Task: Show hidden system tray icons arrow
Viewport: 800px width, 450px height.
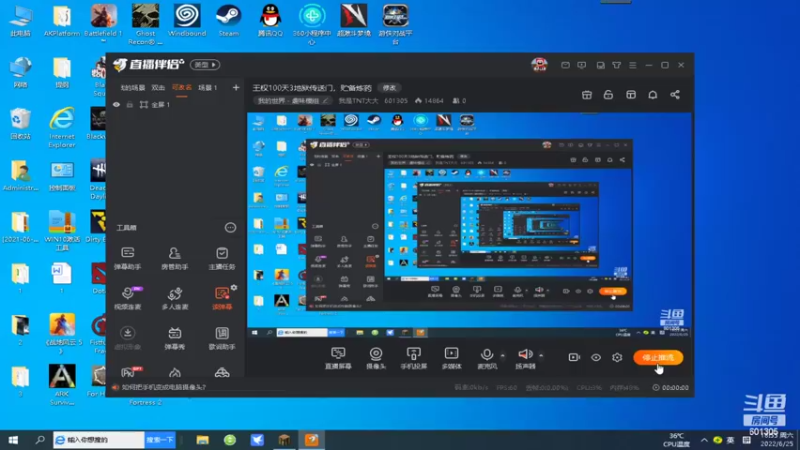Action: [x=704, y=440]
